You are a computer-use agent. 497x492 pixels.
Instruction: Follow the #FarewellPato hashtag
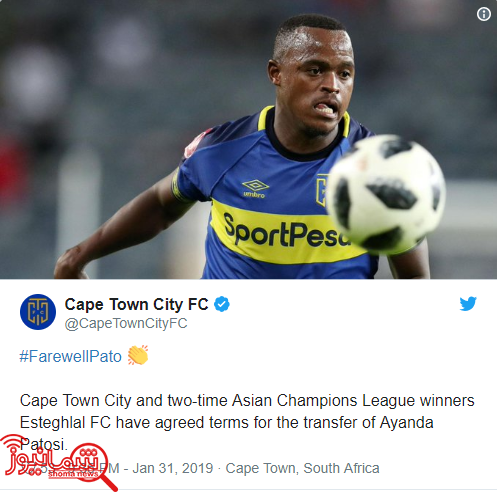tap(71, 356)
